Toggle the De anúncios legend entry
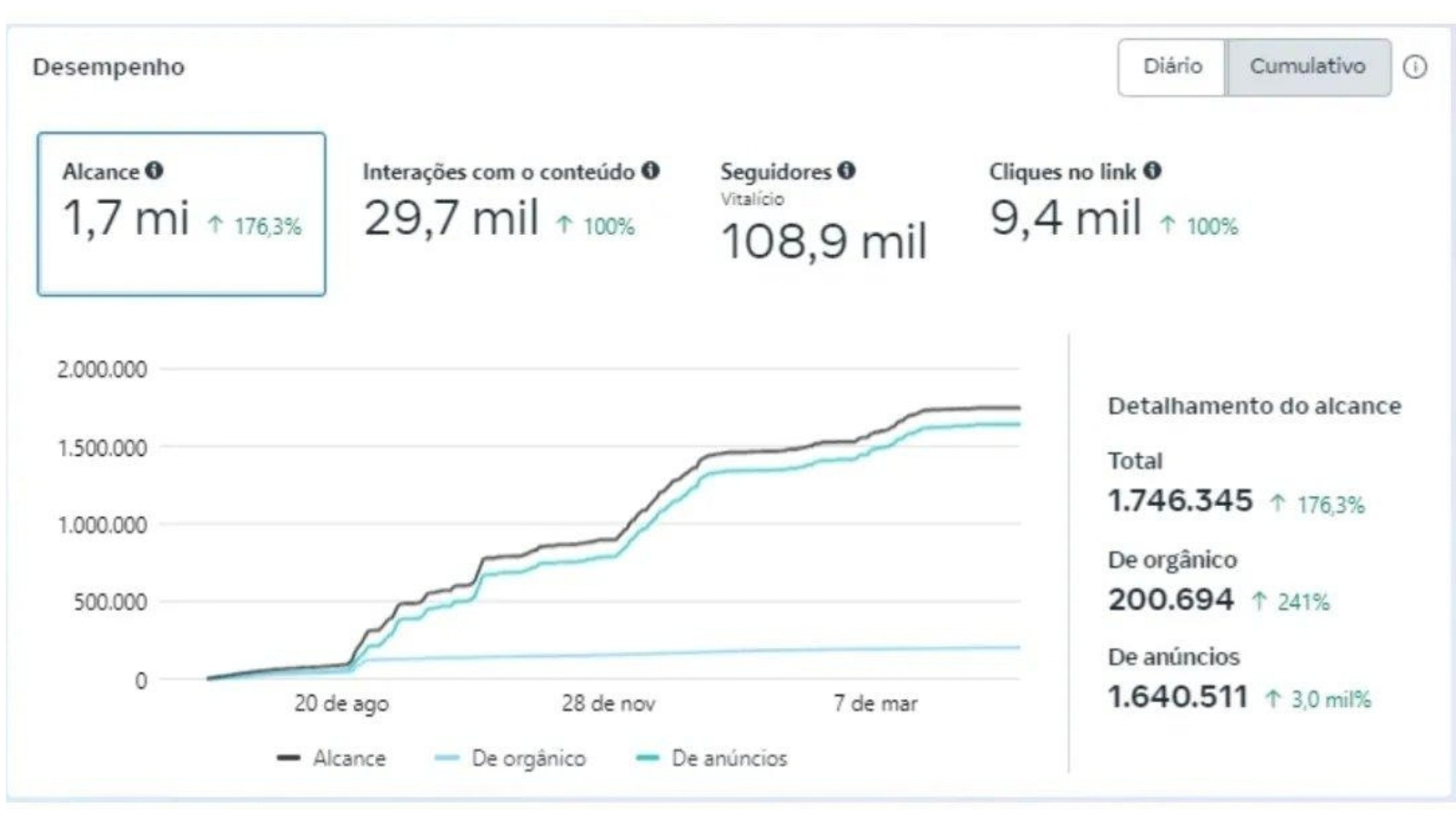 (x=712, y=758)
